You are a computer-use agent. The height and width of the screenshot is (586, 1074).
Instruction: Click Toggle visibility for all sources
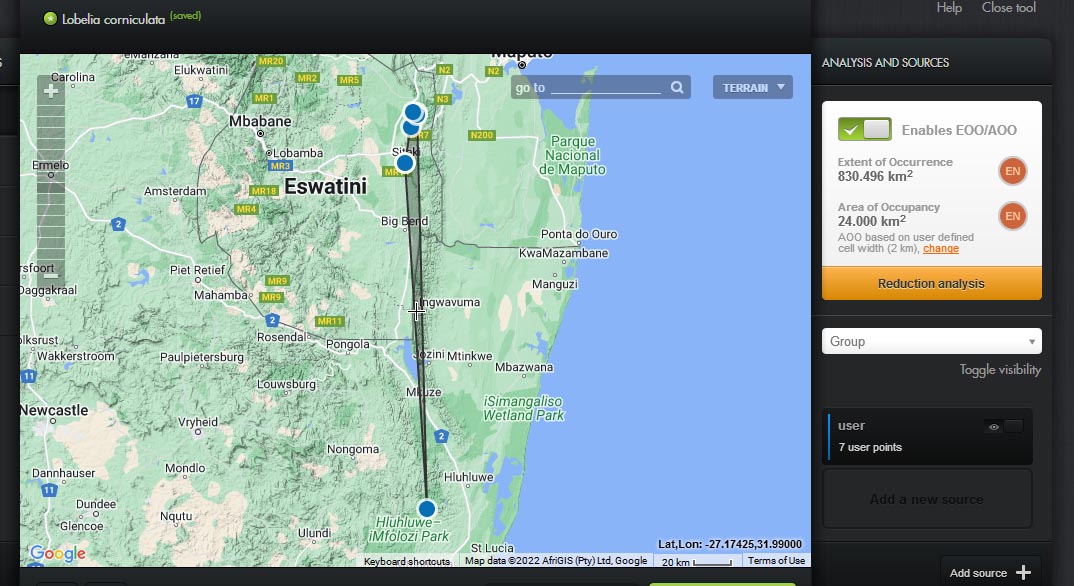(x=1000, y=369)
